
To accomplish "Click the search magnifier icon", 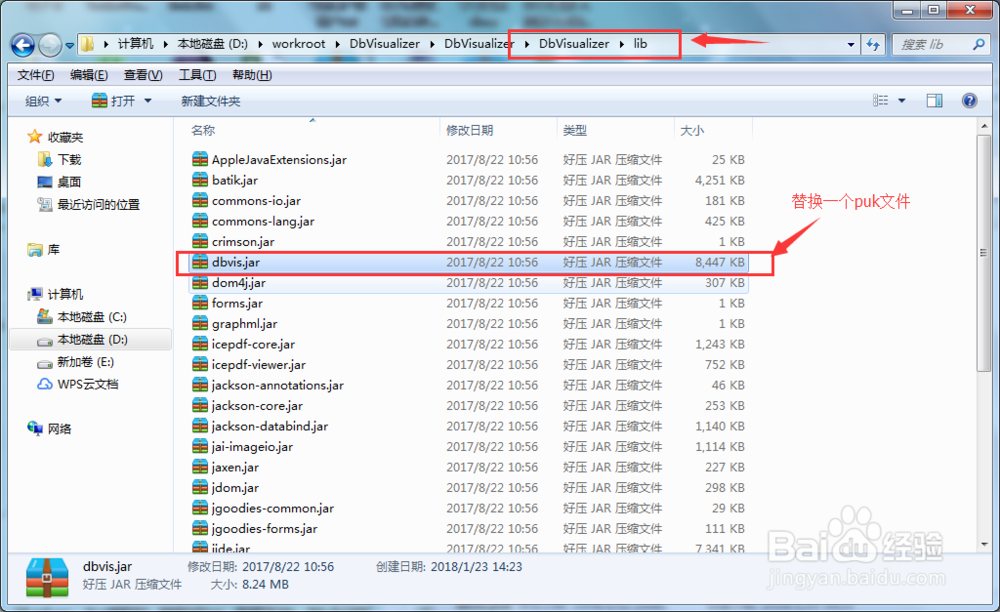I will tap(979, 45).
